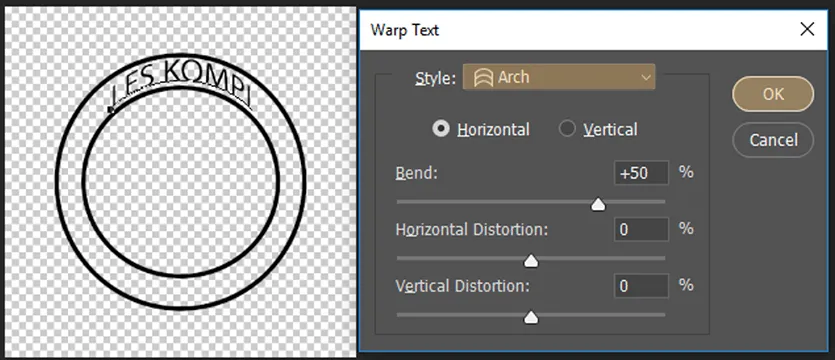Click the Style label
Image resolution: width=835 pixels, height=360 pixels.
point(436,79)
